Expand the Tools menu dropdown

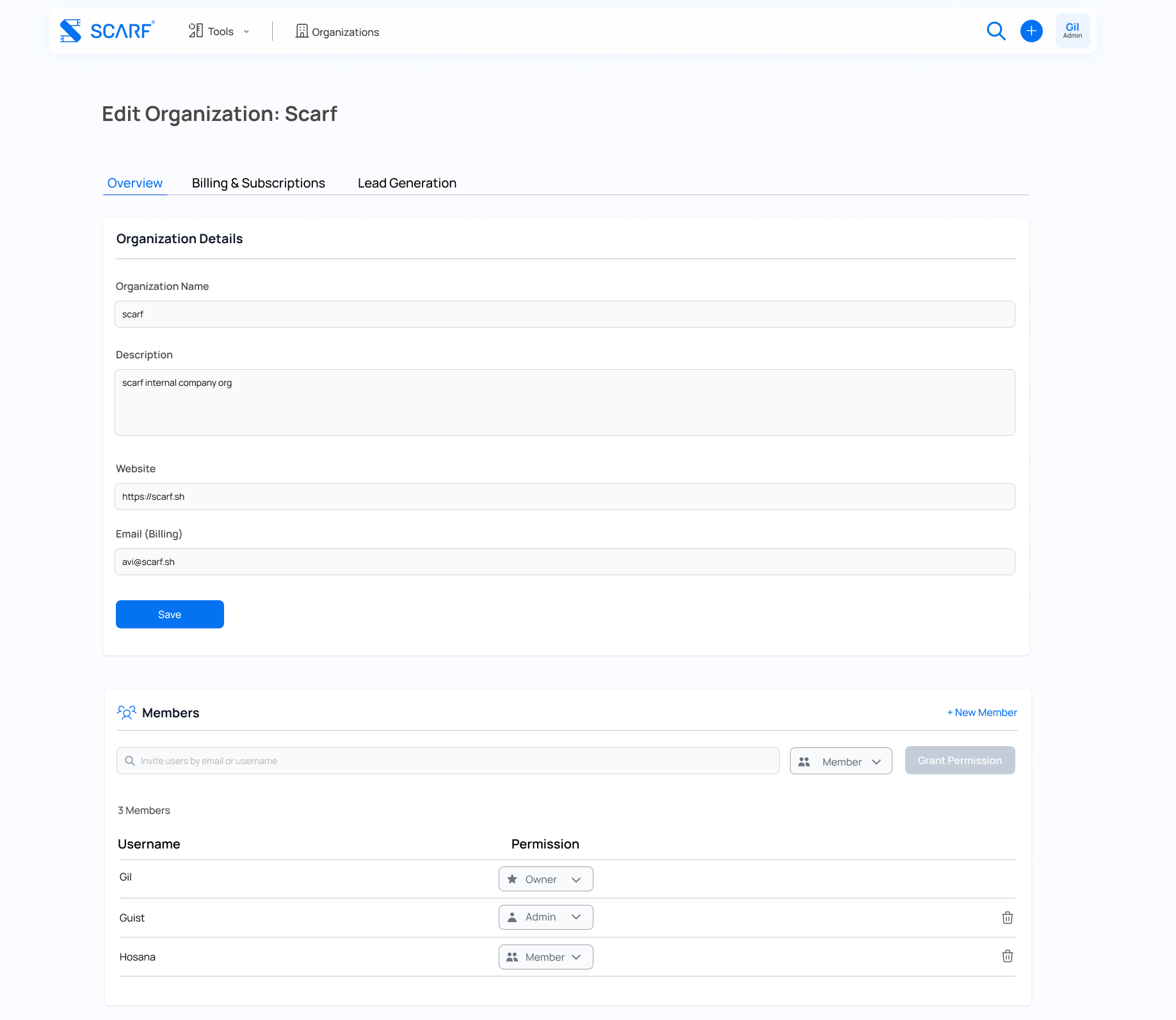[219, 31]
